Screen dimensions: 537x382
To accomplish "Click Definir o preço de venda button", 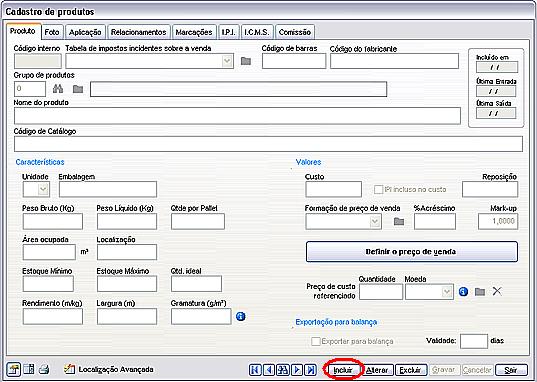I will [x=411, y=252].
